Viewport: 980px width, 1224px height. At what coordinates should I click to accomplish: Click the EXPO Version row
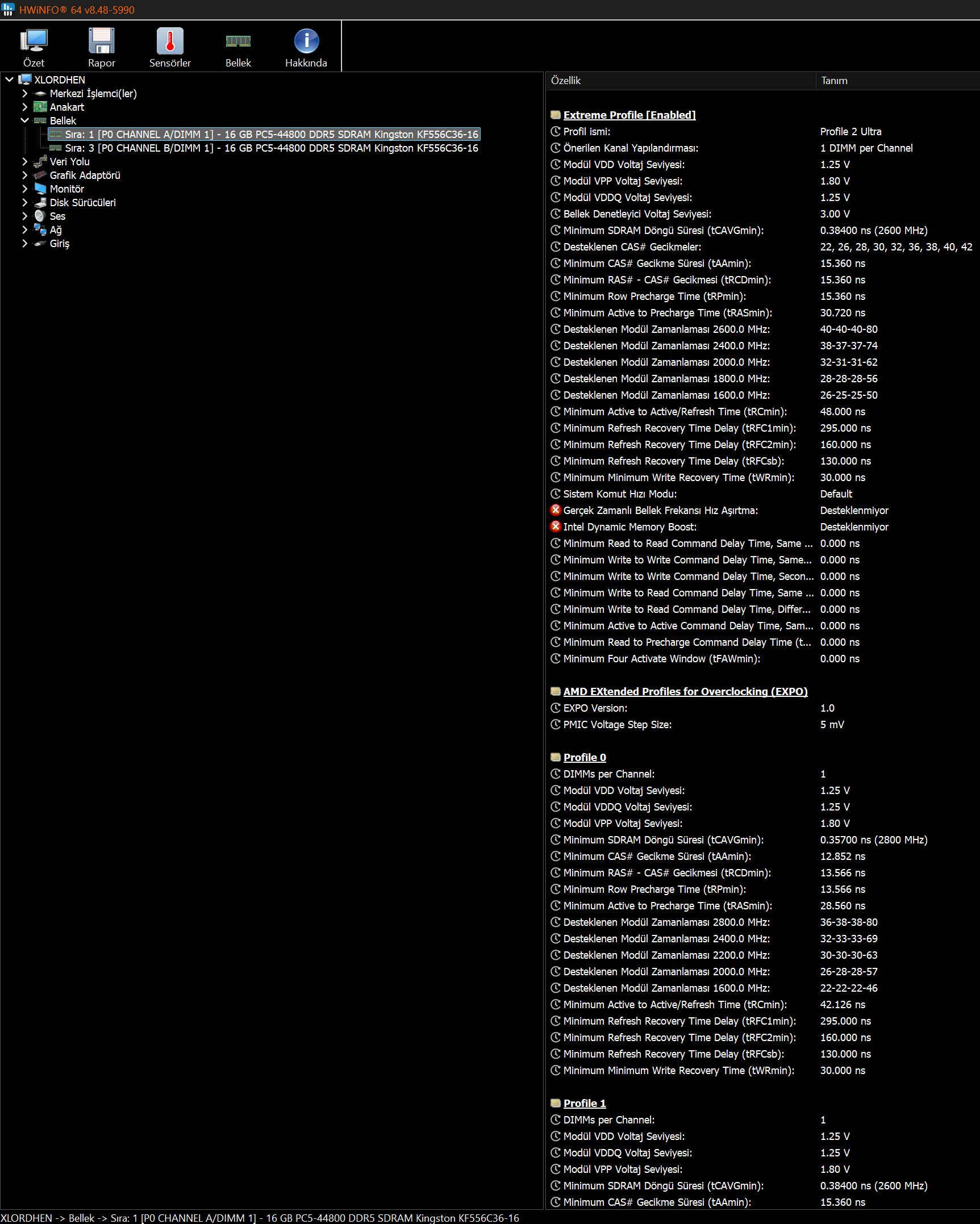[763, 708]
